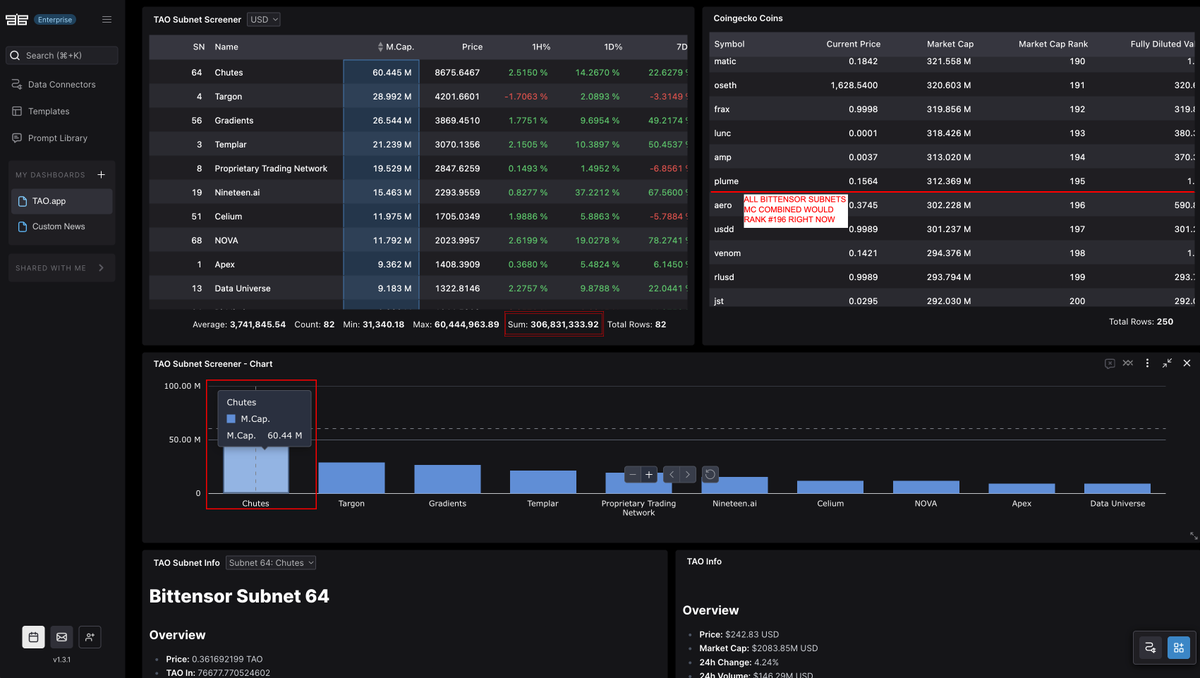Open Templates page

coord(49,111)
